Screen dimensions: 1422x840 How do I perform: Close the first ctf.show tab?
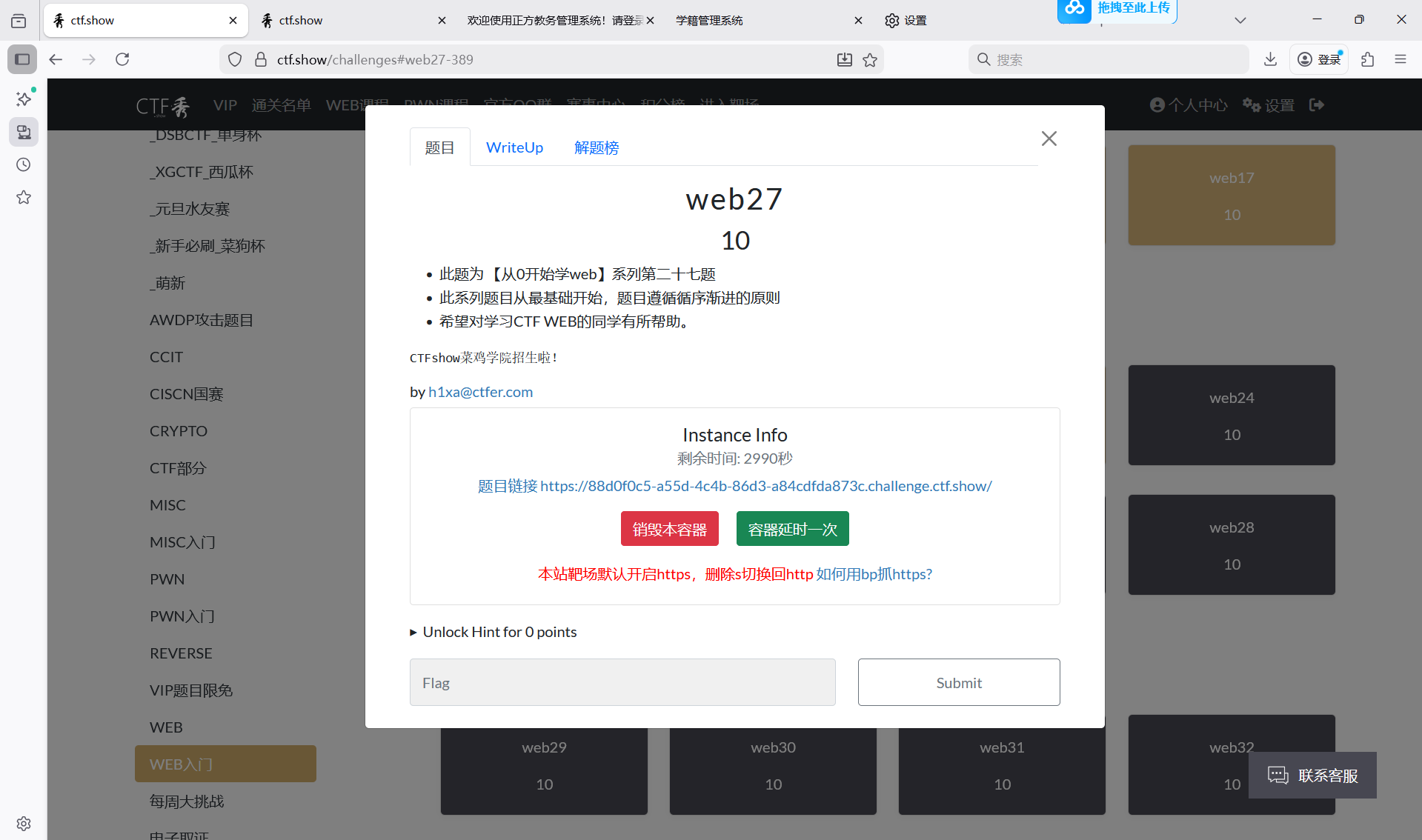tap(233, 21)
